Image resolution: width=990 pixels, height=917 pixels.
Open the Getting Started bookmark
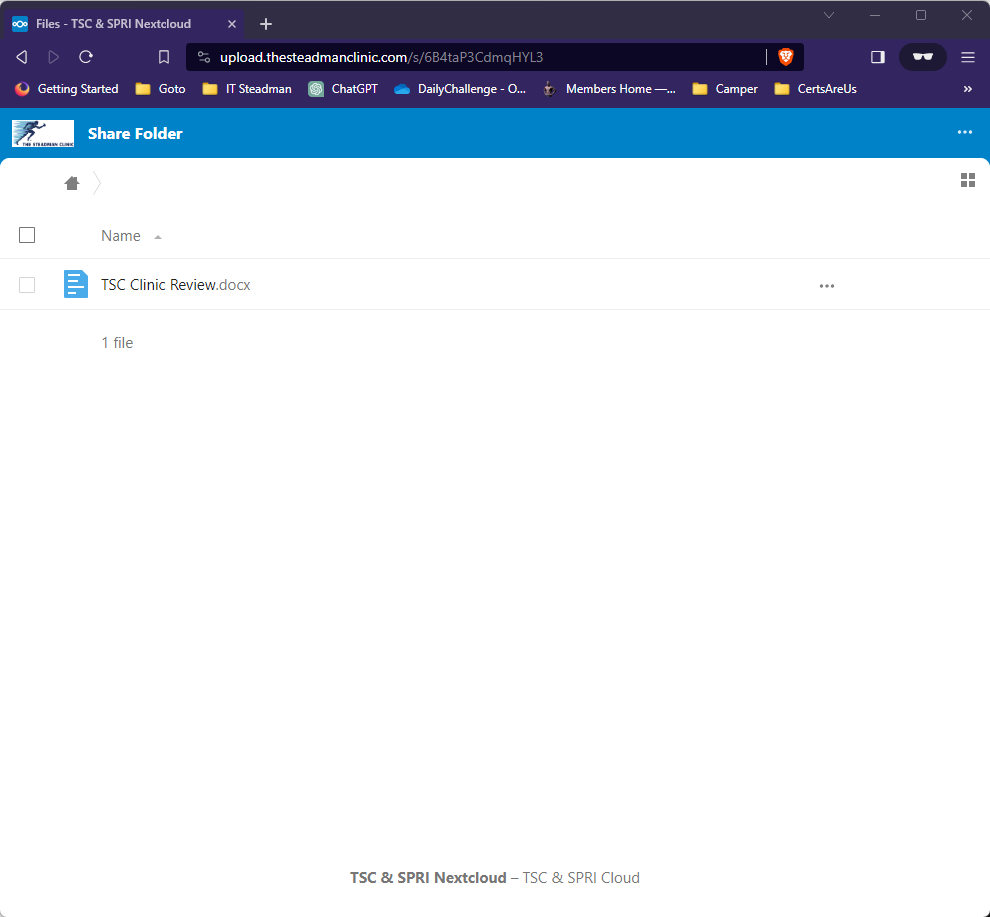tap(66, 89)
